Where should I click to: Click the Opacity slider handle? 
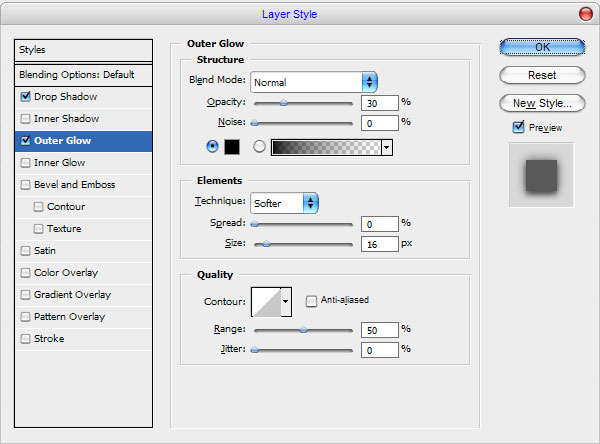(x=284, y=103)
